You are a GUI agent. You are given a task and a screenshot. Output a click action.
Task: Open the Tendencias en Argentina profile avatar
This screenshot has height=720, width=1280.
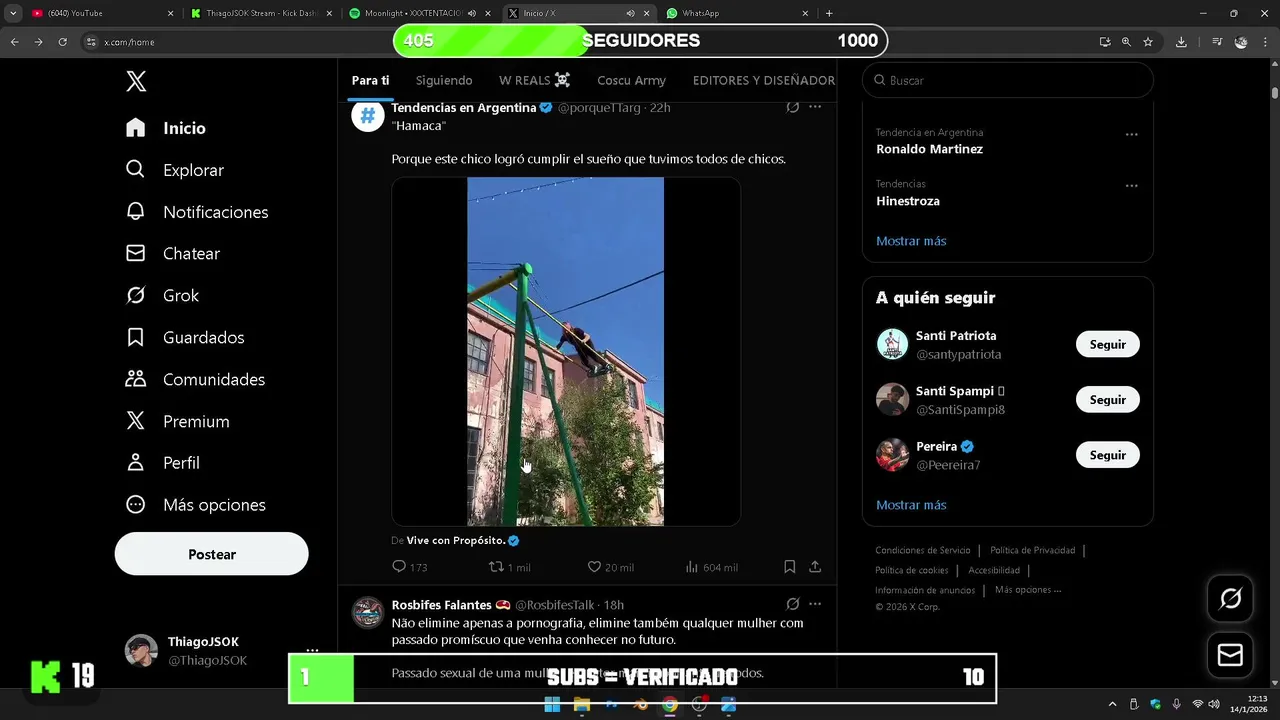368,115
